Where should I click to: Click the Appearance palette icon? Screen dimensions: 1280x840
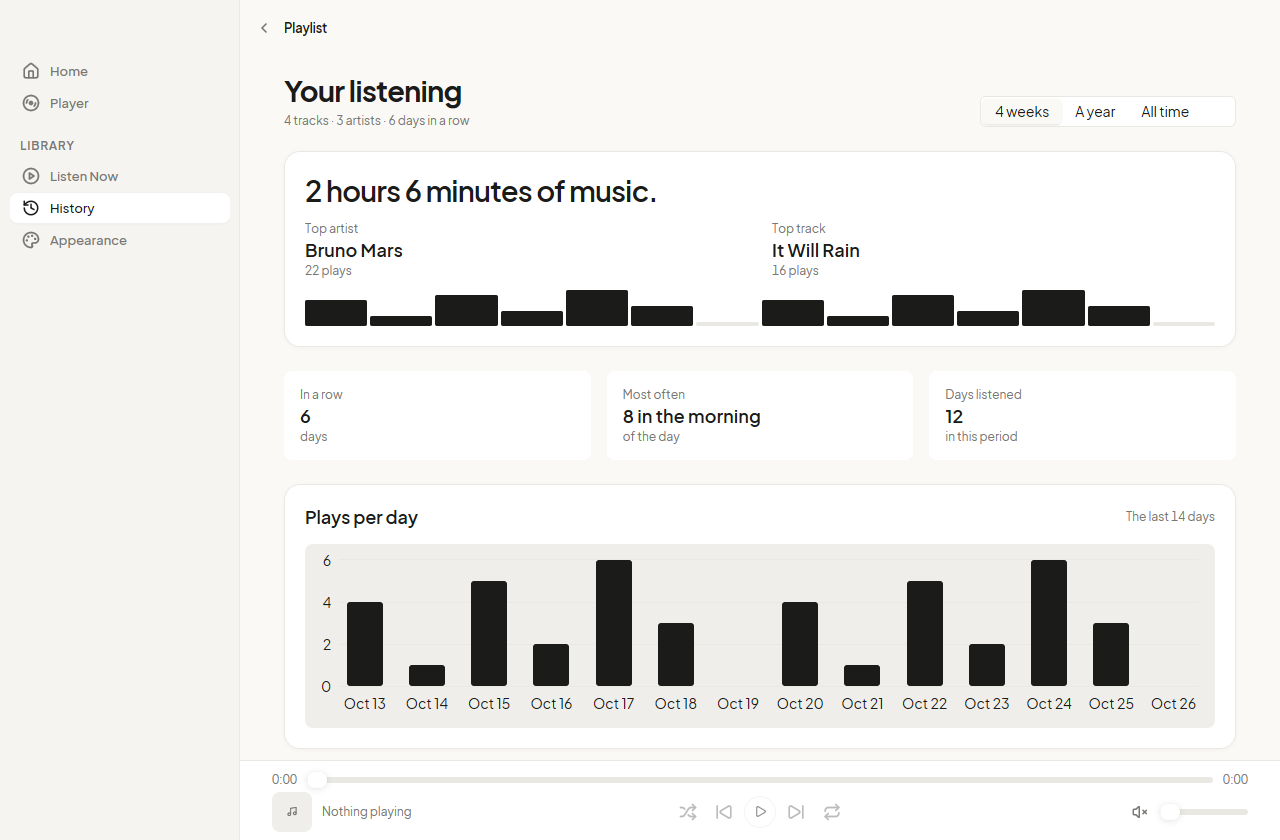click(31, 240)
